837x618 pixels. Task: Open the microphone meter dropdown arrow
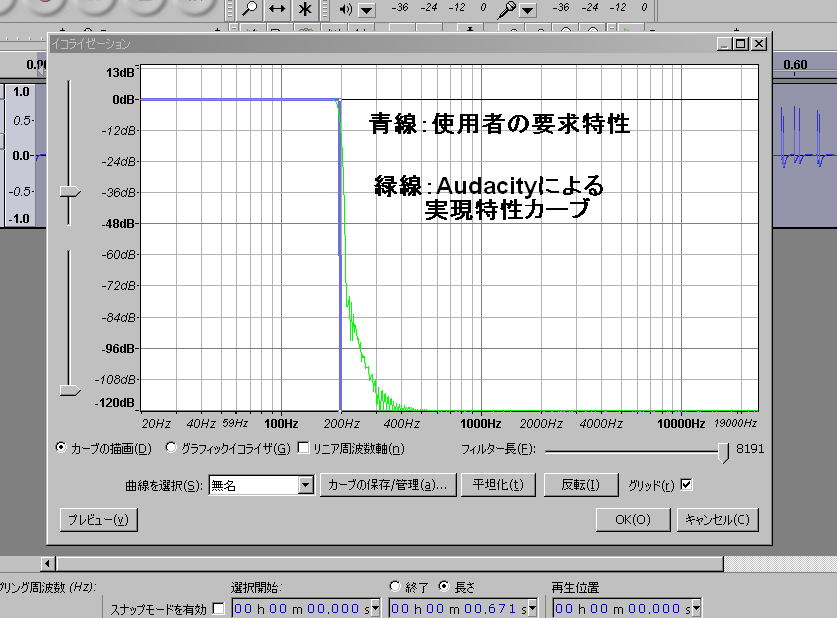tap(527, 10)
